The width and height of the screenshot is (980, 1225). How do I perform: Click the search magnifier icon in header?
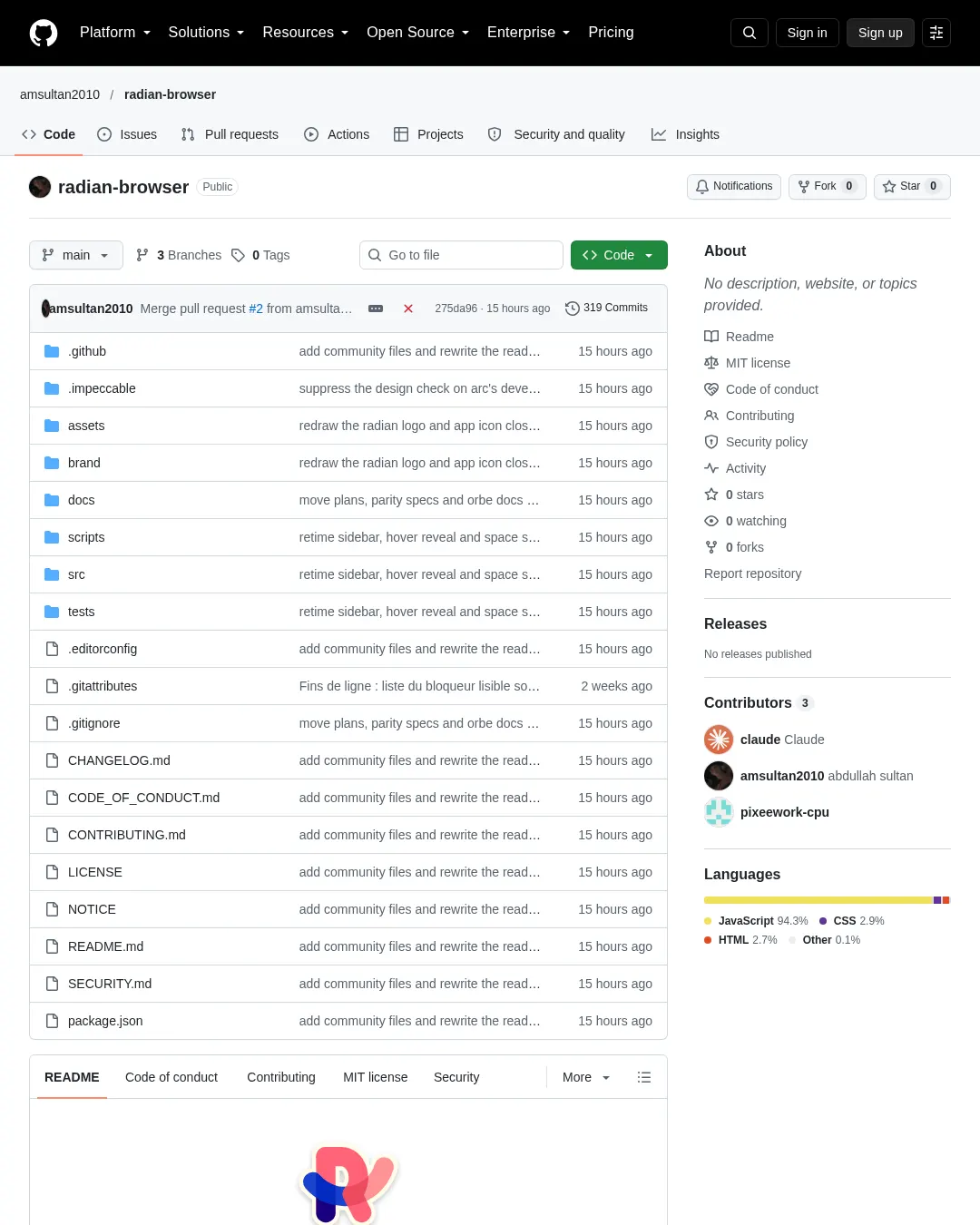pyautogui.click(x=750, y=33)
